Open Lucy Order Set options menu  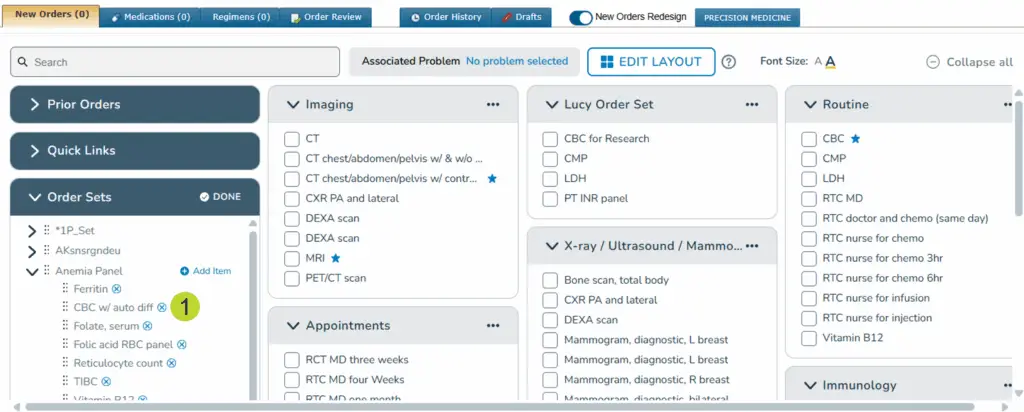[x=751, y=104]
